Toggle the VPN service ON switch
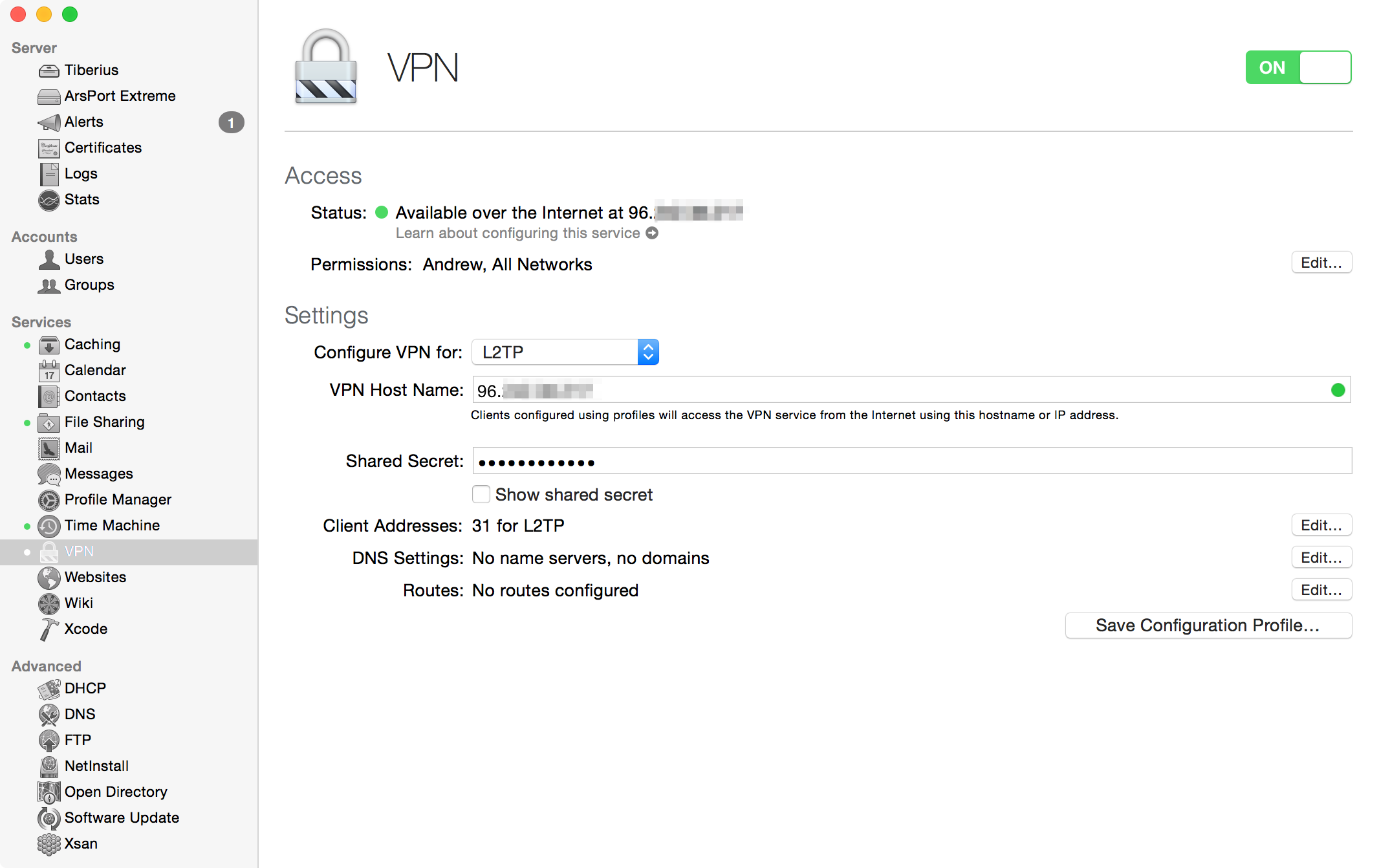Viewport: 1379px width, 868px height. pos(1298,67)
